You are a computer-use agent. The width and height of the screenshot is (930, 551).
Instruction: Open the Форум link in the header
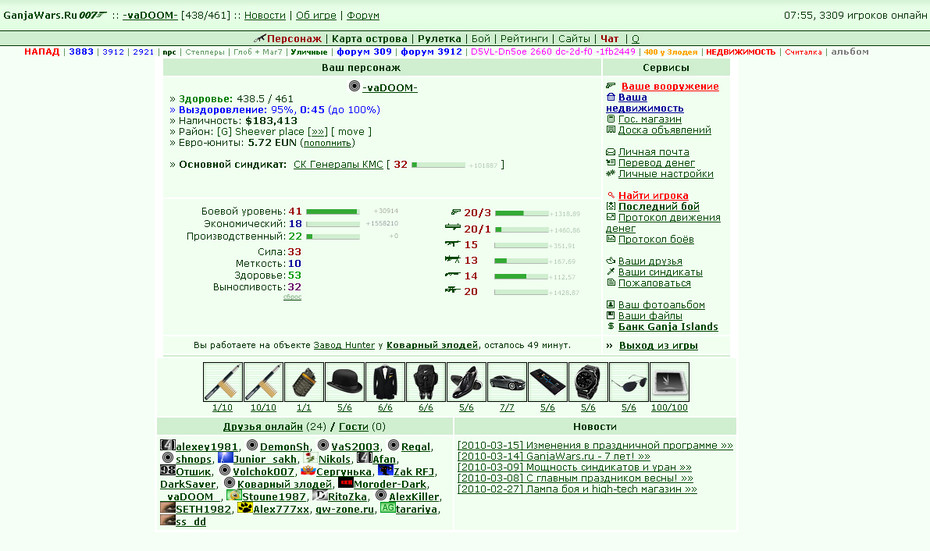[x=363, y=15]
